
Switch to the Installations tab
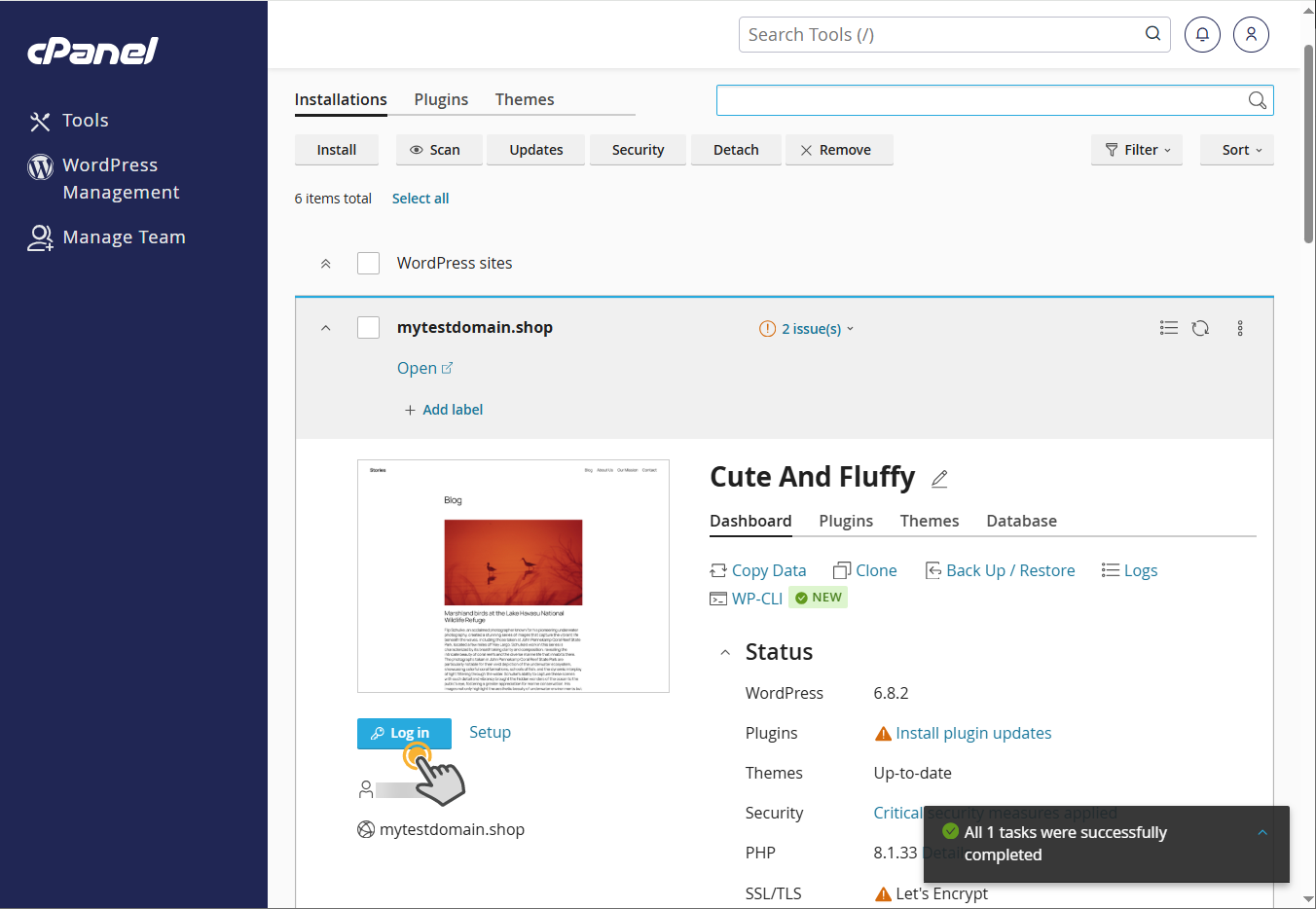pos(341,99)
